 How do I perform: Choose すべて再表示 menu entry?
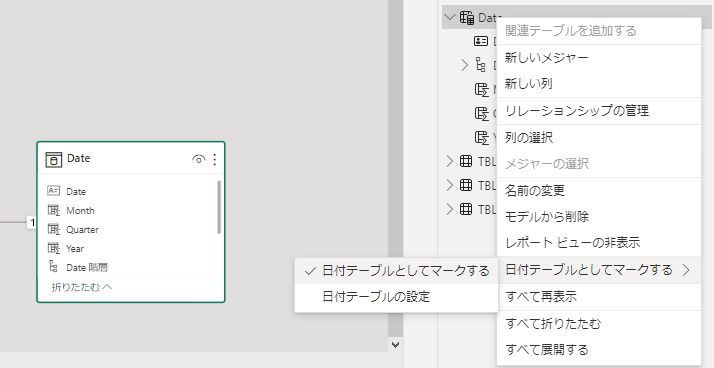click(x=598, y=297)
